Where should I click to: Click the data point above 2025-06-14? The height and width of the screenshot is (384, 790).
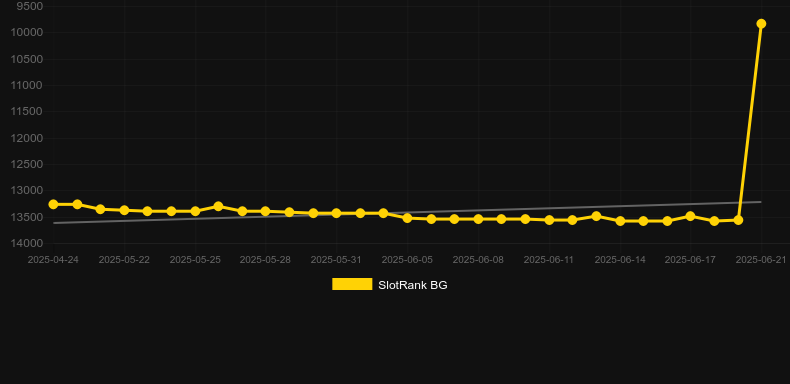pyautogui.click(x=620, y=221)
